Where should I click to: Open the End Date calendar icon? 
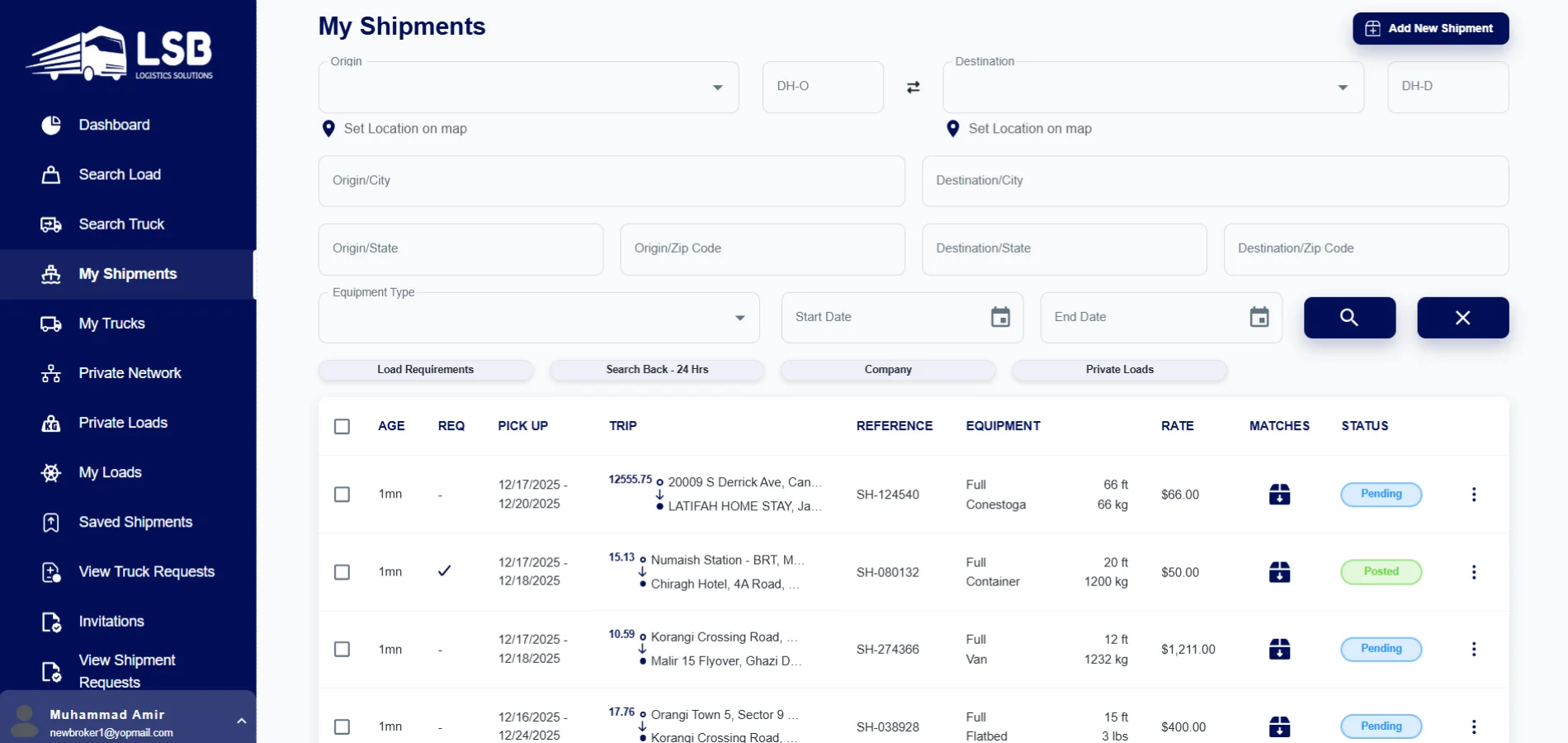[x=1259, y=317]
